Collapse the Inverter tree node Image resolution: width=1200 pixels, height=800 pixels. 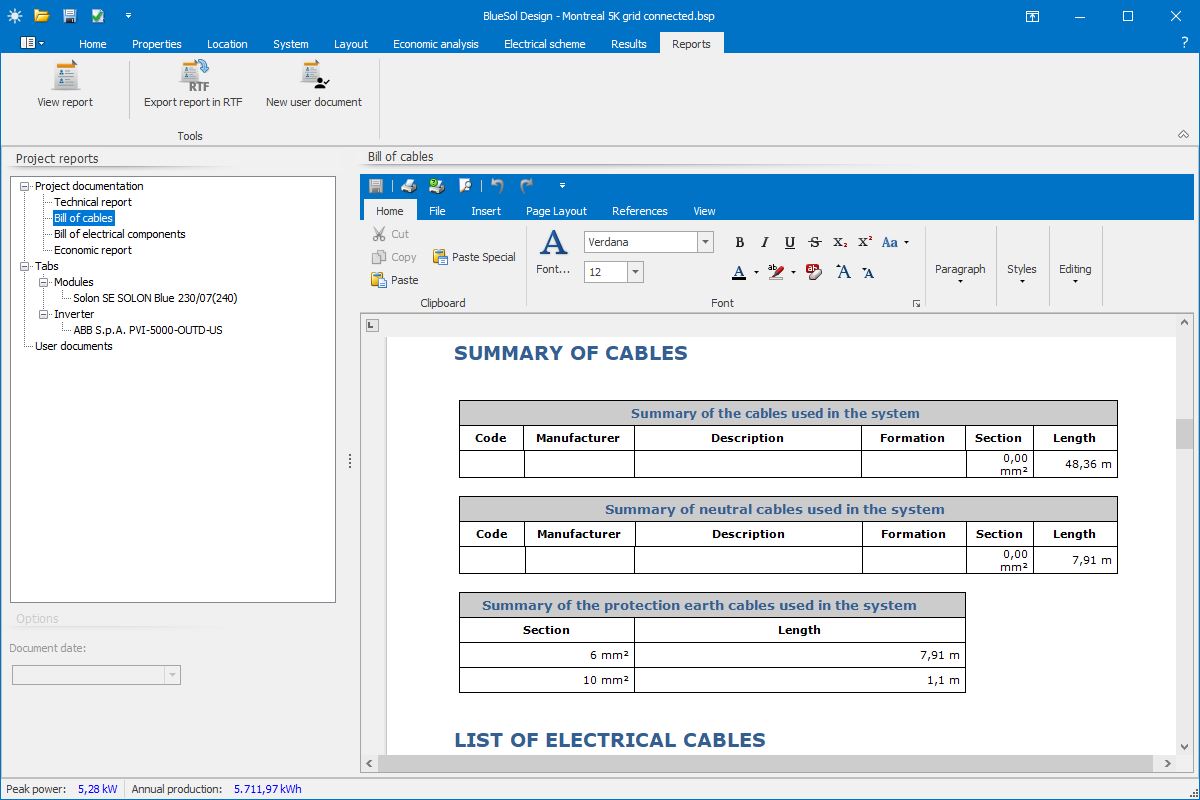[x=44, y=314]
